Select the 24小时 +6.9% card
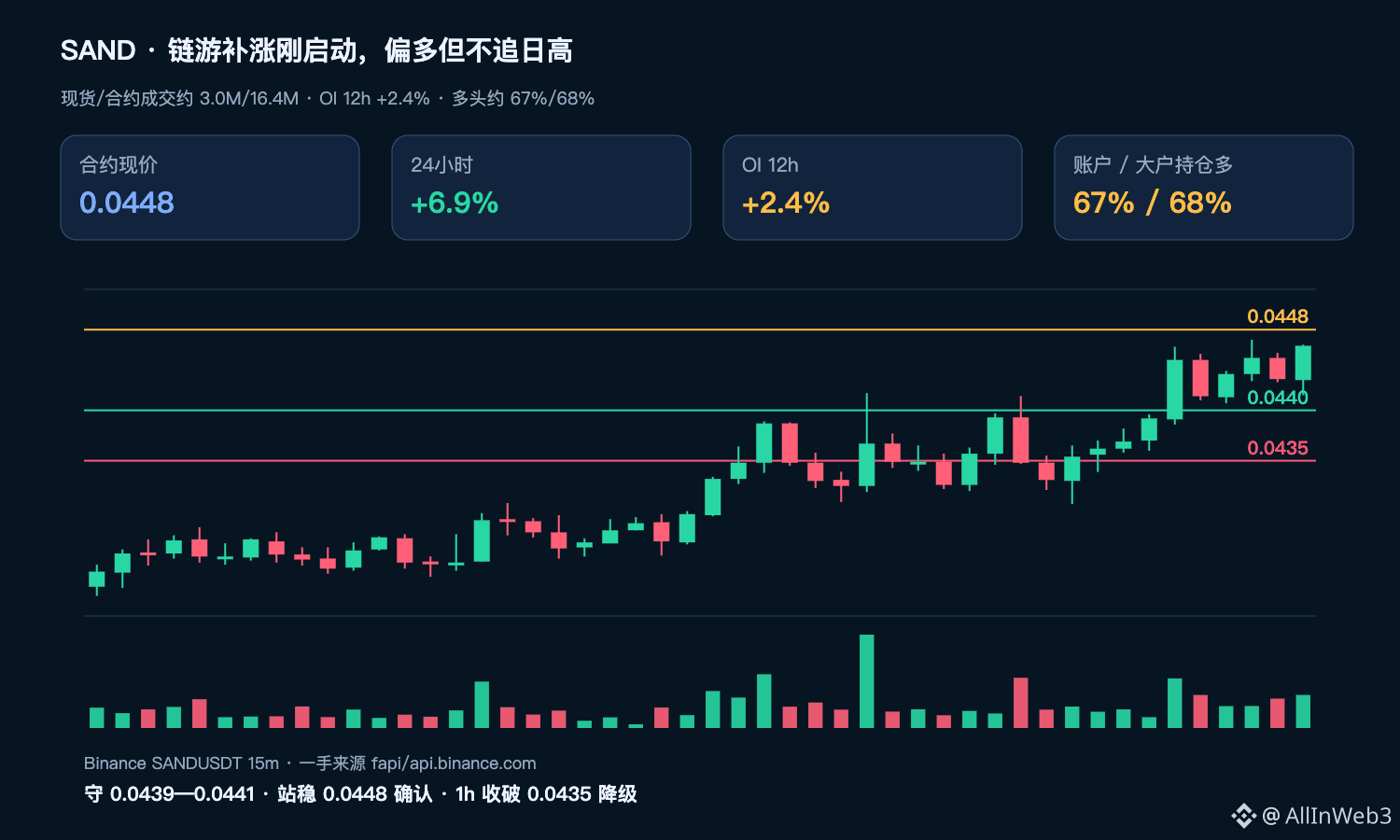The height and width of the screenshot is (840, 1400). [x=541, y=188]
